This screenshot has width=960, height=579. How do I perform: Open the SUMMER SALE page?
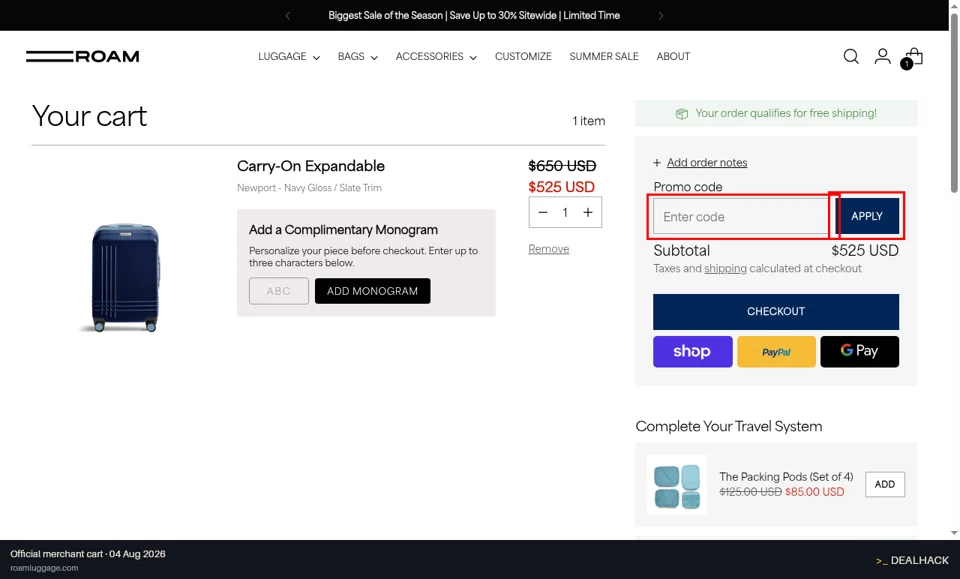pos(604,56)
